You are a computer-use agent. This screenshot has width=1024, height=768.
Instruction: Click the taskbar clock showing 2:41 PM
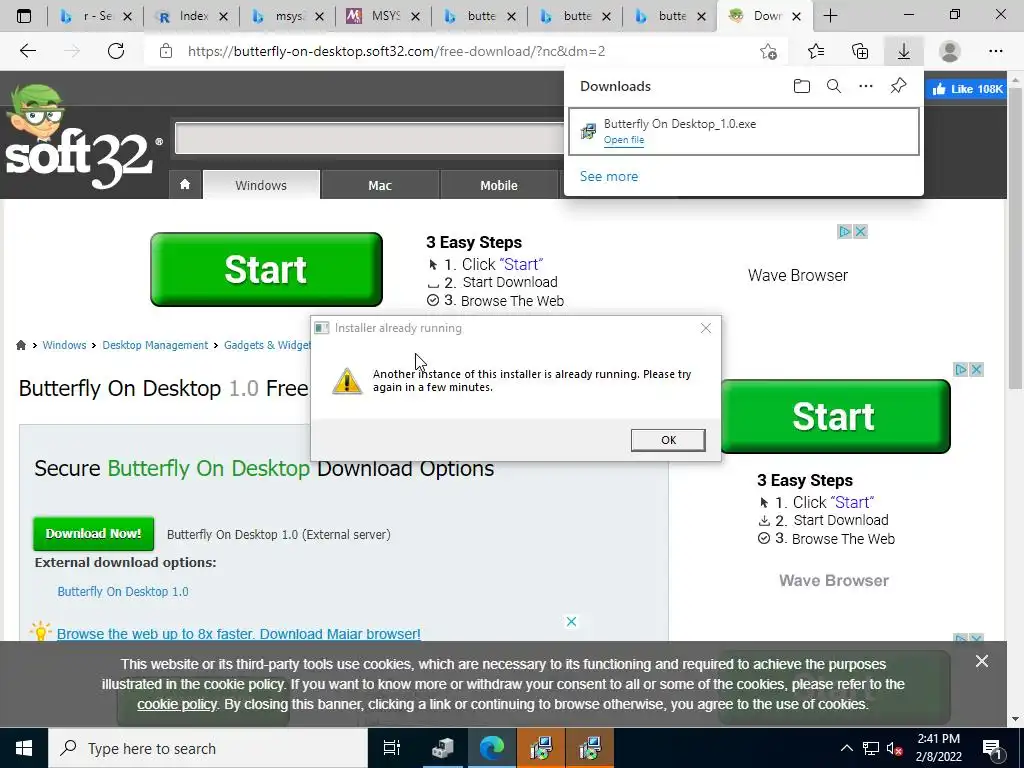(x=938, y=748)
